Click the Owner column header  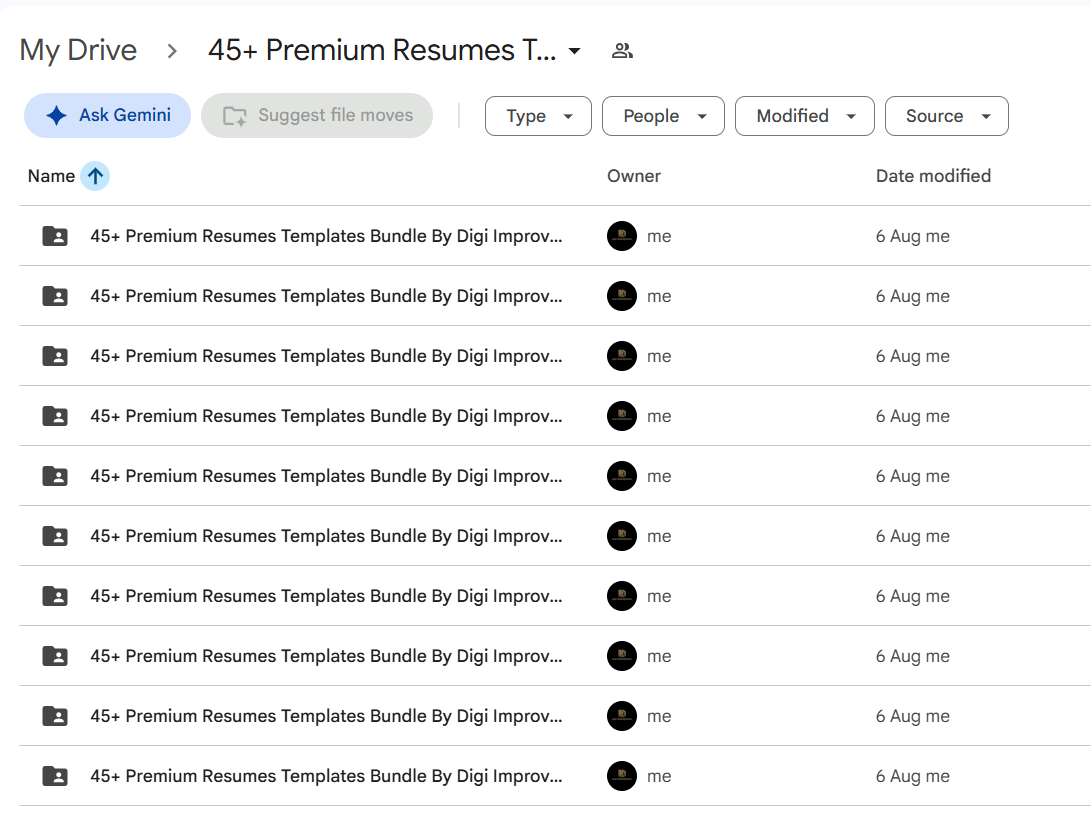click(634, 176)
